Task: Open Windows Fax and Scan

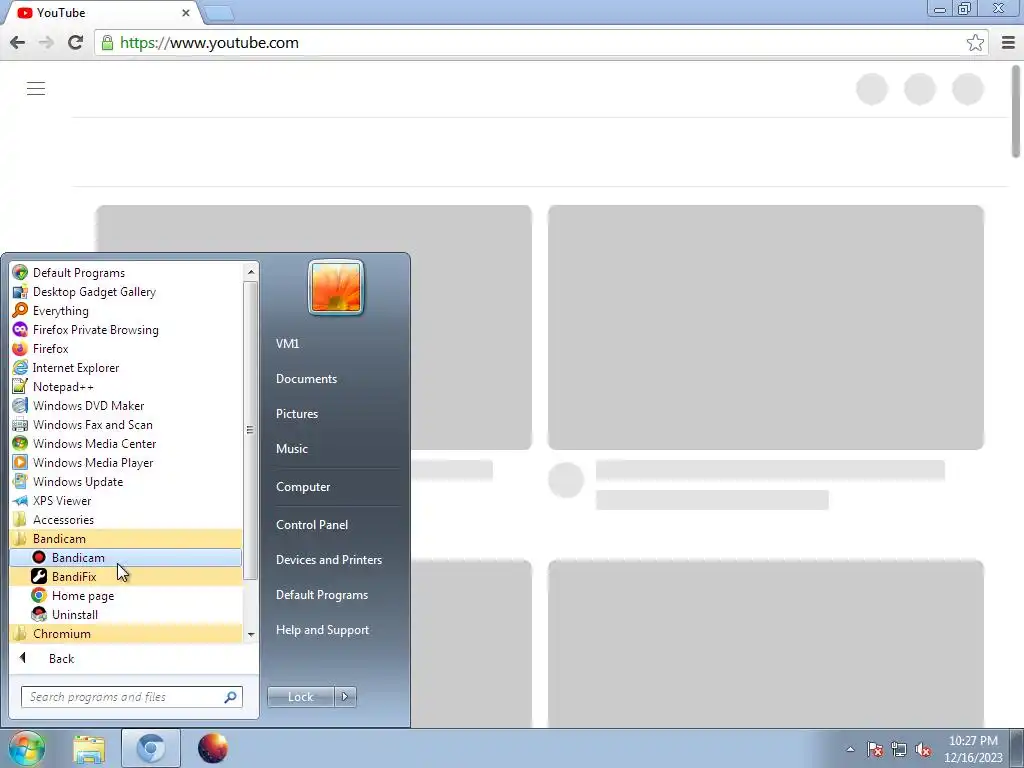Action: [125, 424]
